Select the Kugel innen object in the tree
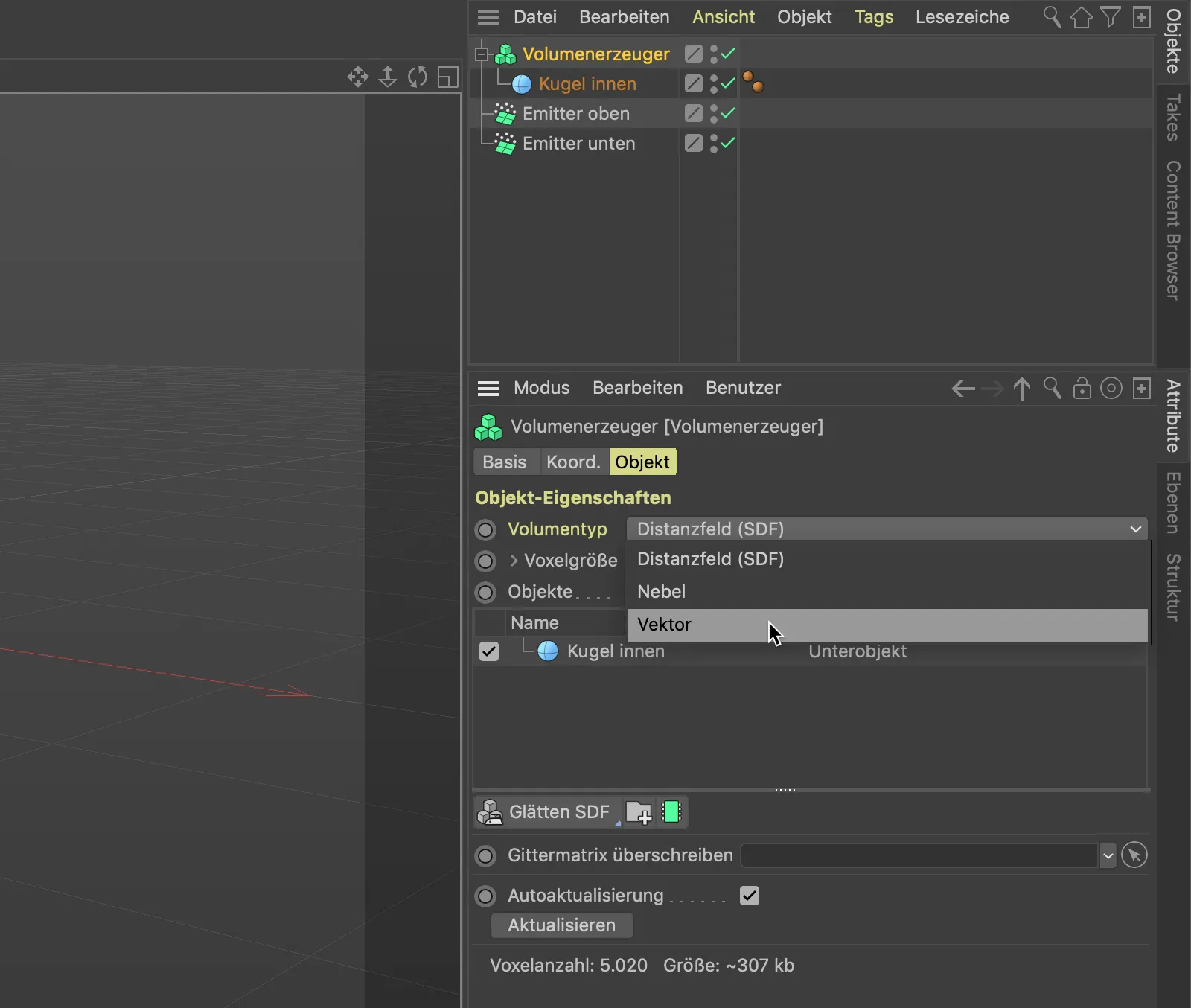The width and height of the screenshot is (1191, 1008). pyautogui.click(x=587, y=84)
